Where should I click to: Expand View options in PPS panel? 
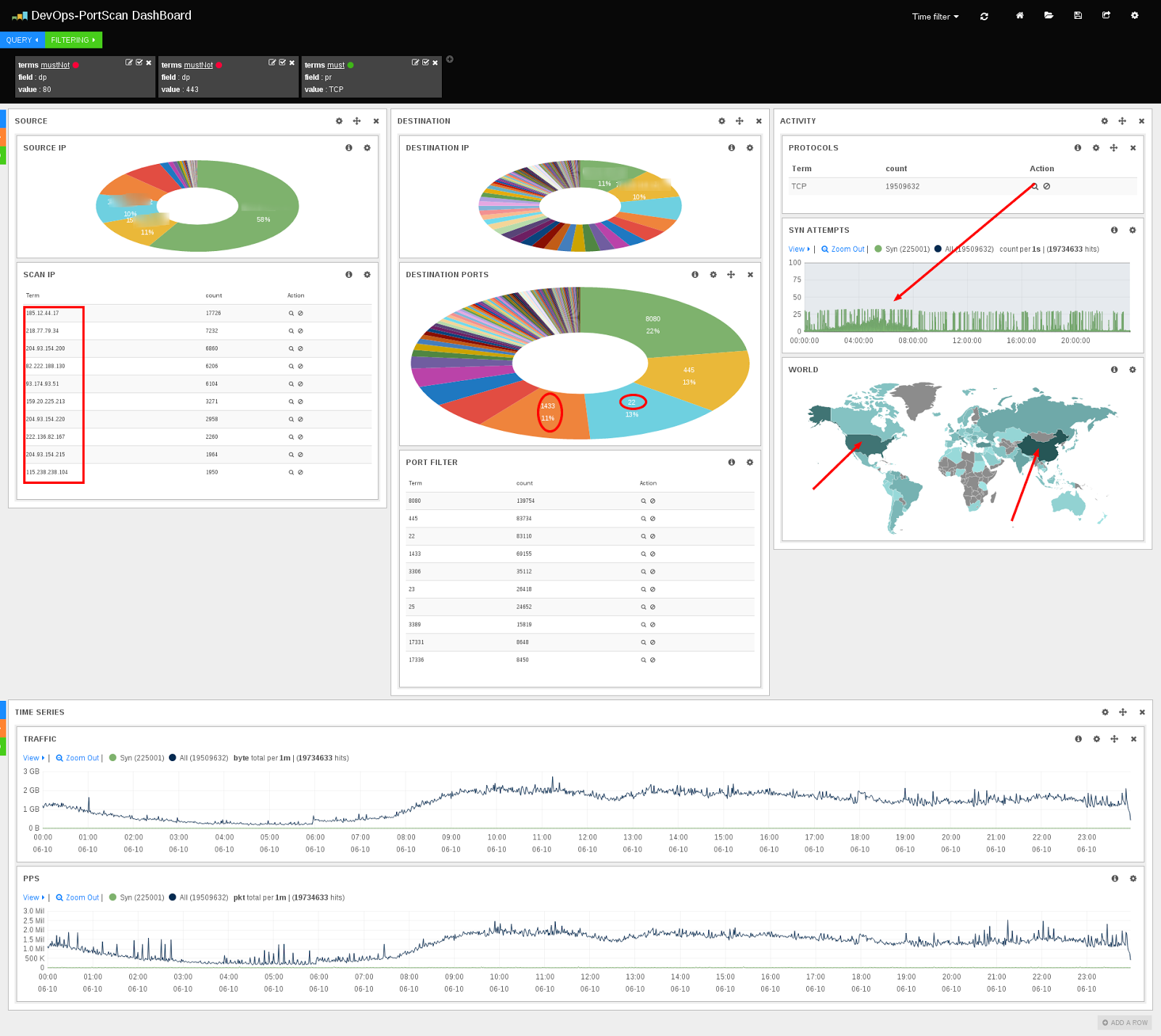pyautogui.click(x=33, y=898)
